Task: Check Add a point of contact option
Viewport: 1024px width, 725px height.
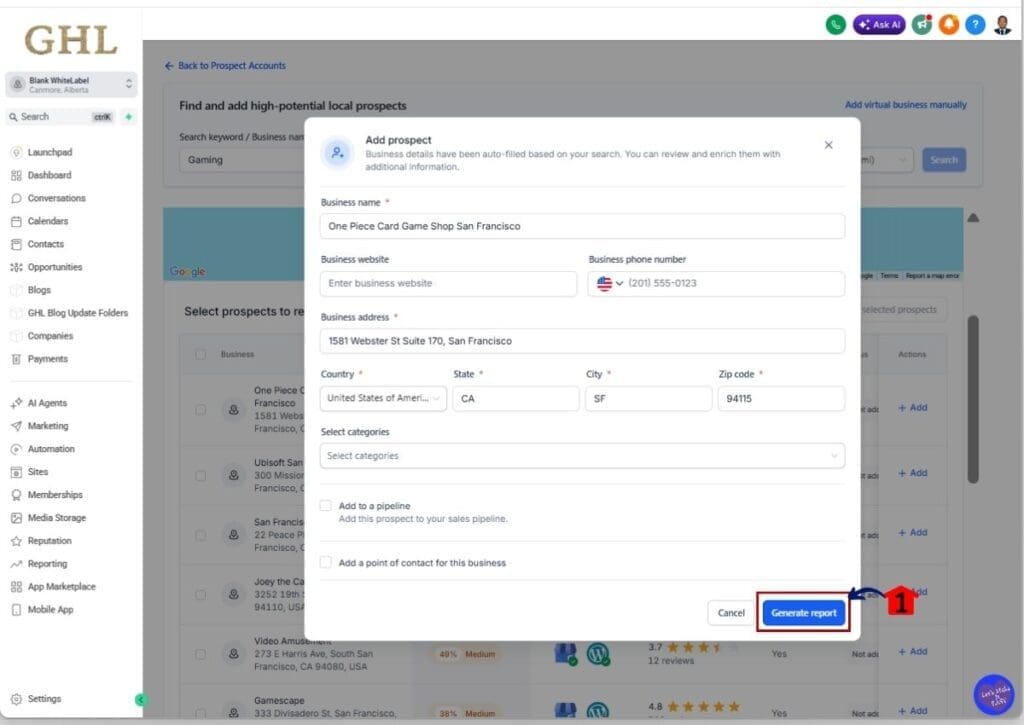Action: coord(326,562)
